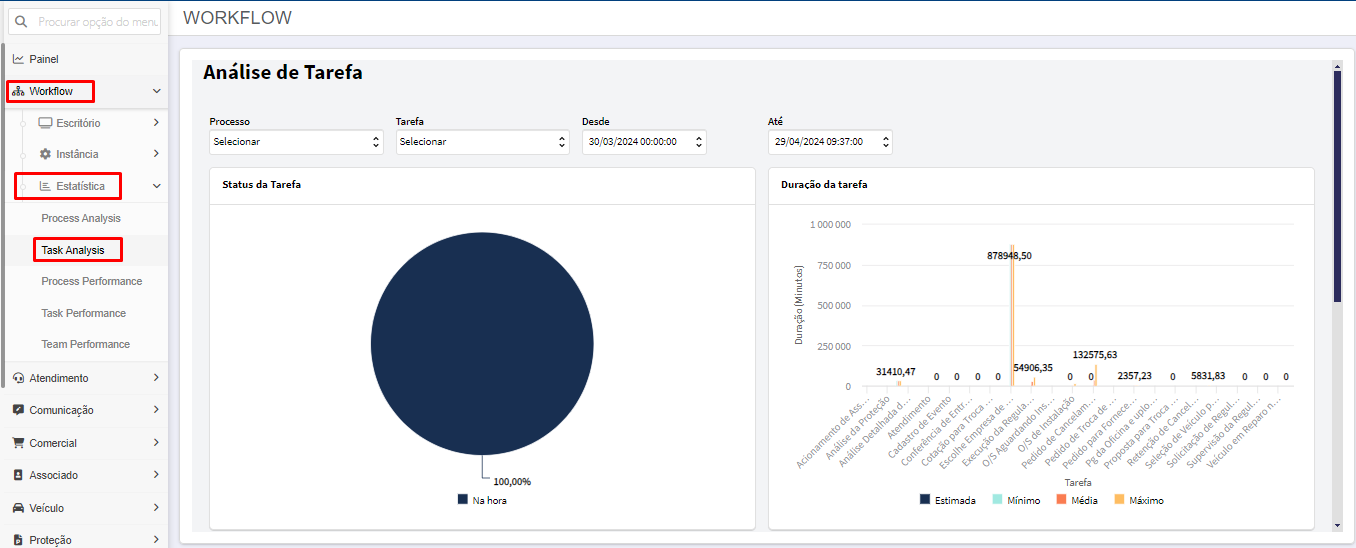
Task: Click the Instância gear icon
Action: (x=45, y=154)
